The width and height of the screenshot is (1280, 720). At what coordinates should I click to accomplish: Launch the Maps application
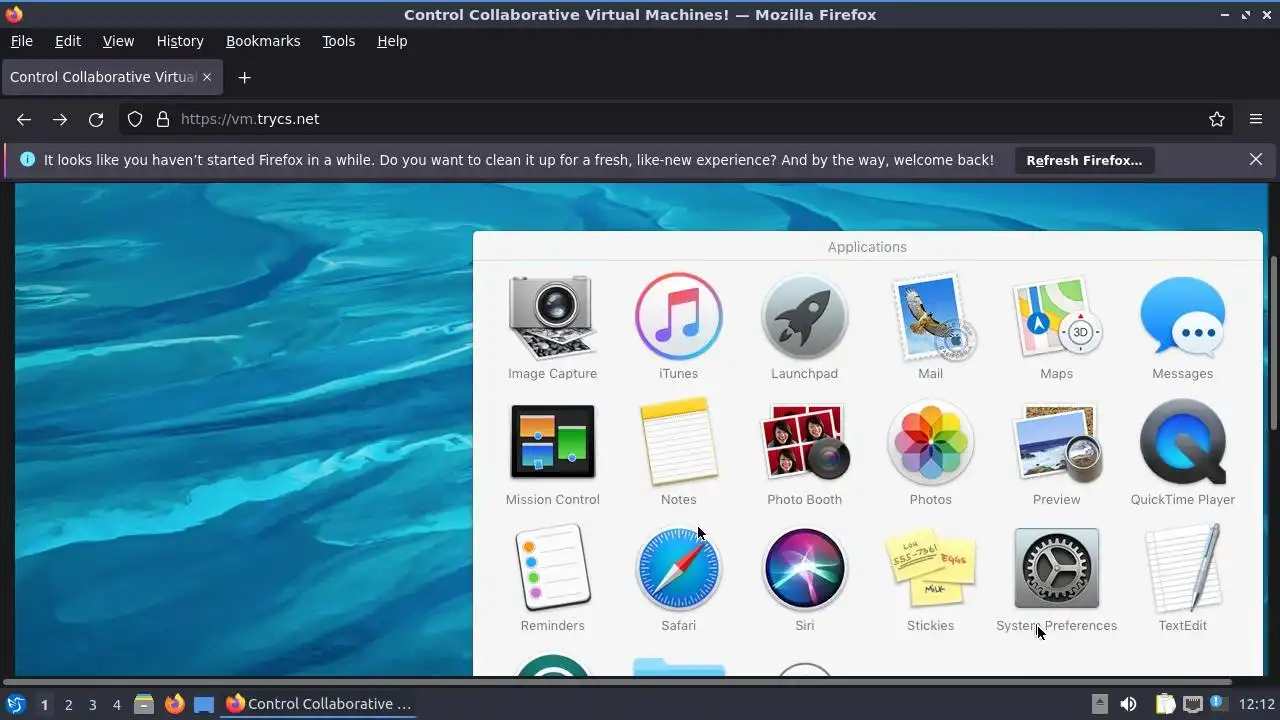coord(1056,317)
